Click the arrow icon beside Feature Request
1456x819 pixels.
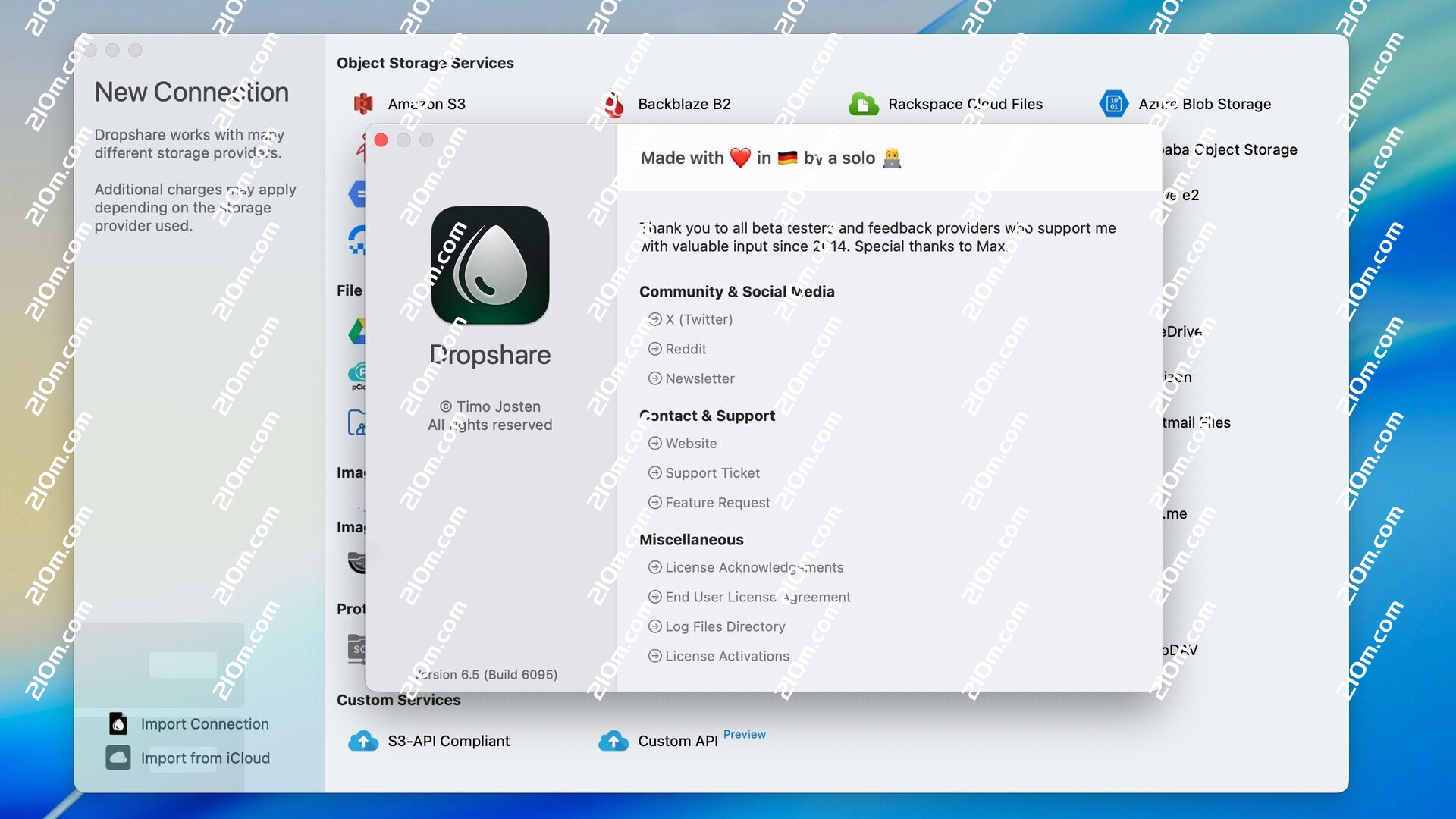655,502
